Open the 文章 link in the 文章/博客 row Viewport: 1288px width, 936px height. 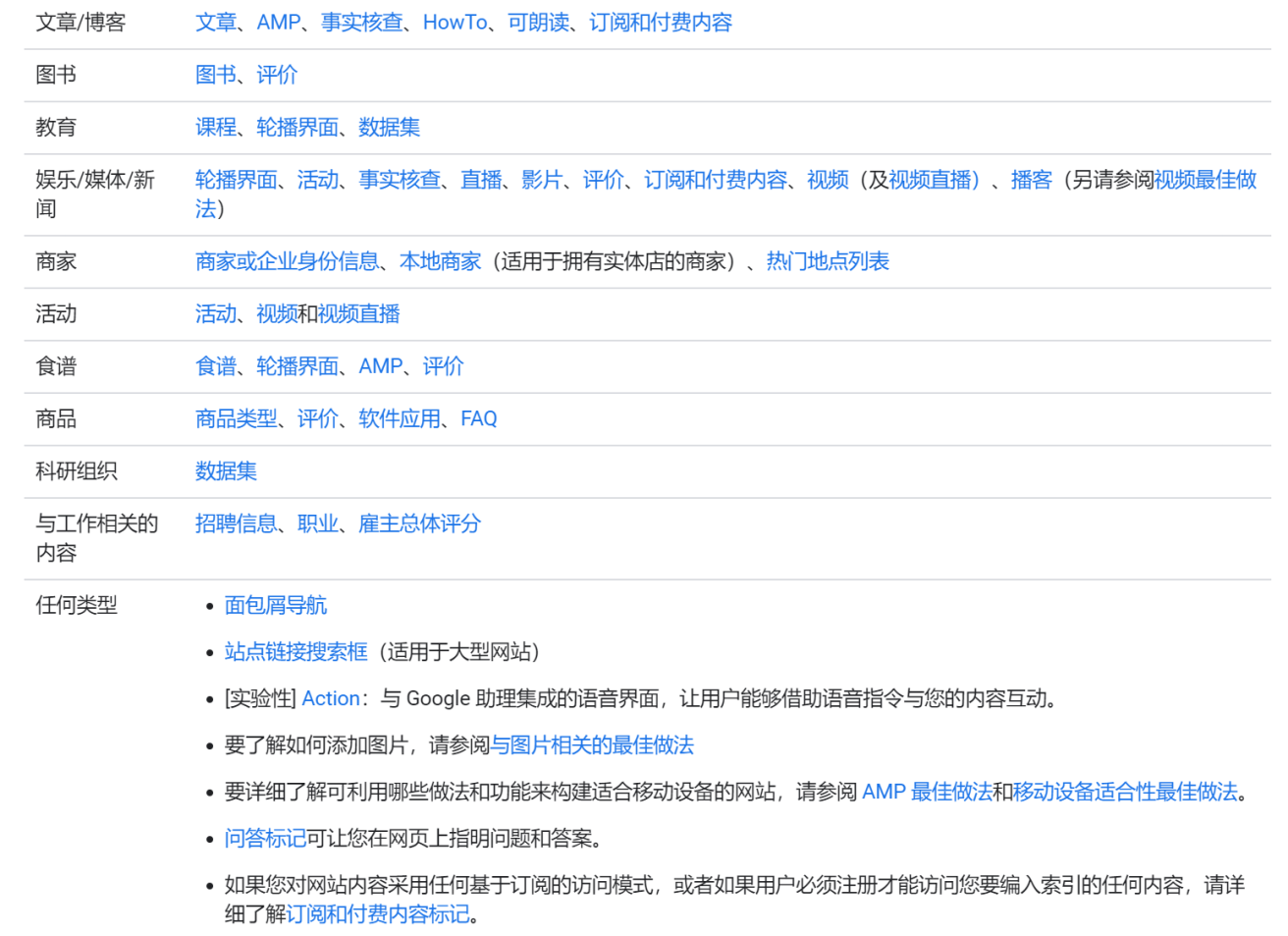click(x=216, y=23)
